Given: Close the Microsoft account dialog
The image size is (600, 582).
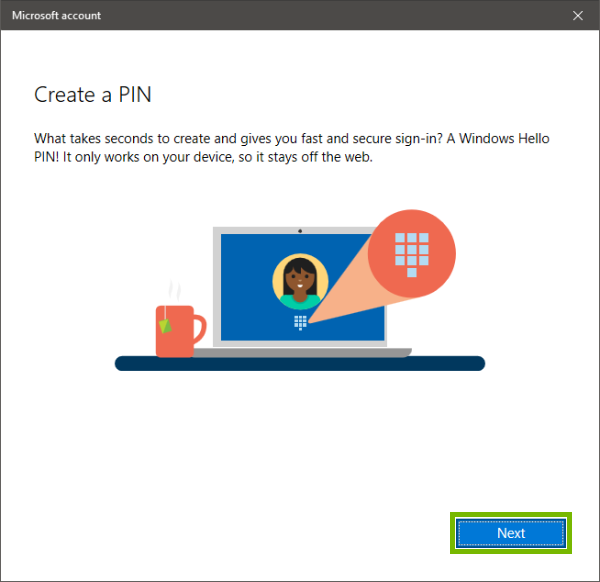Looking at the screenshot, I should click(577, 15).
